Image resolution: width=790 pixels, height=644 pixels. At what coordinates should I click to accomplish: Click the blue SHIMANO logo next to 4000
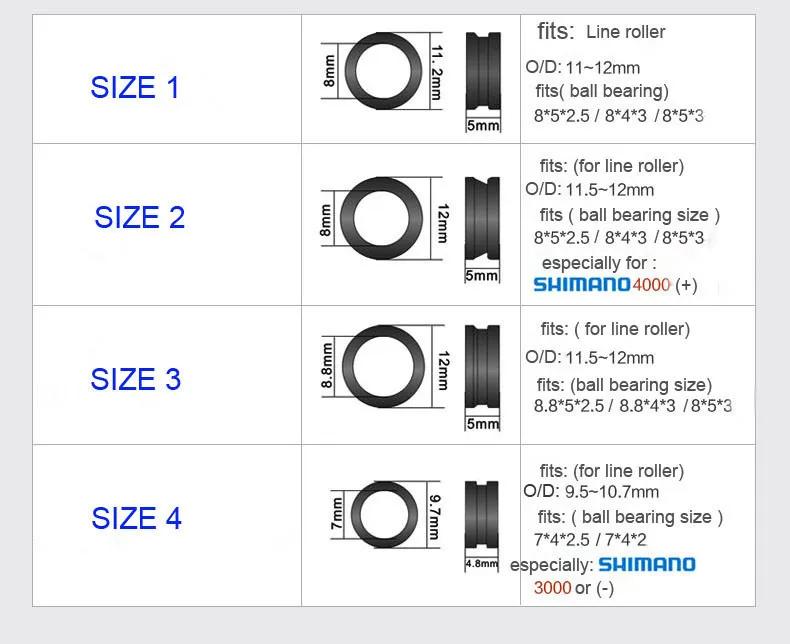coord(581,285)
